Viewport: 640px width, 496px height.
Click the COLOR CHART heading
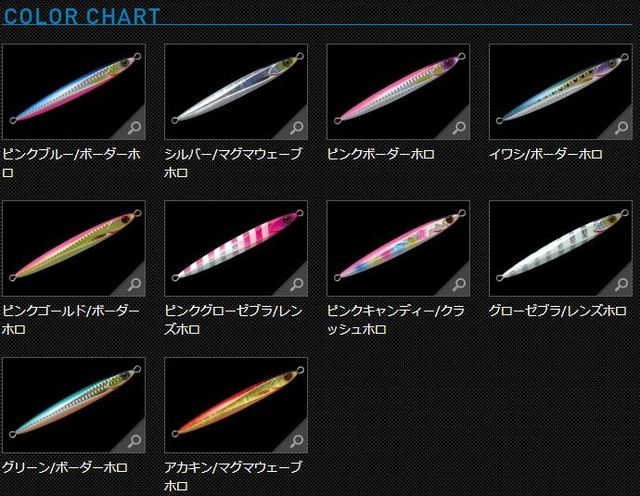(82, 16)
